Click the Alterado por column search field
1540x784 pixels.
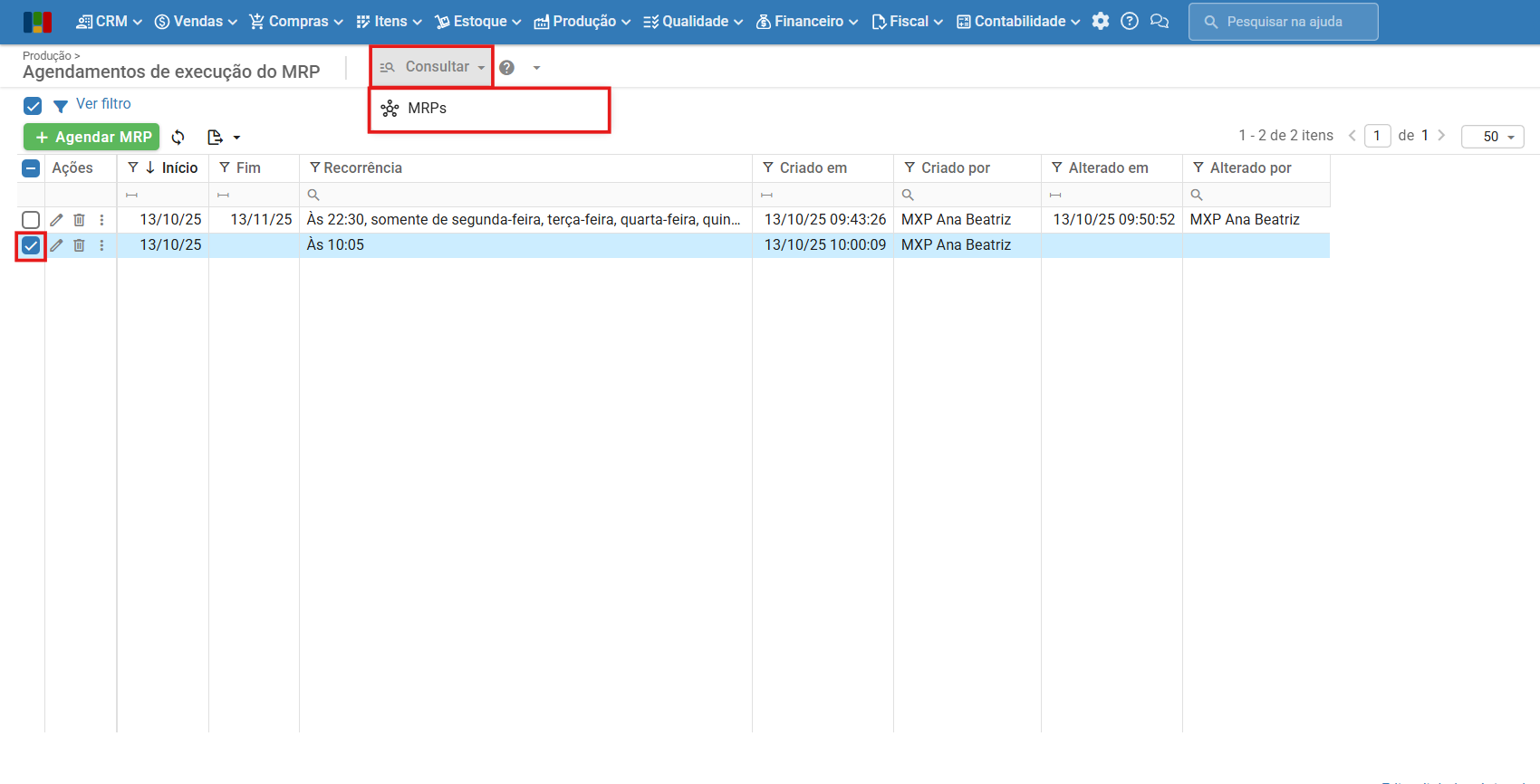pos(1256,195)
